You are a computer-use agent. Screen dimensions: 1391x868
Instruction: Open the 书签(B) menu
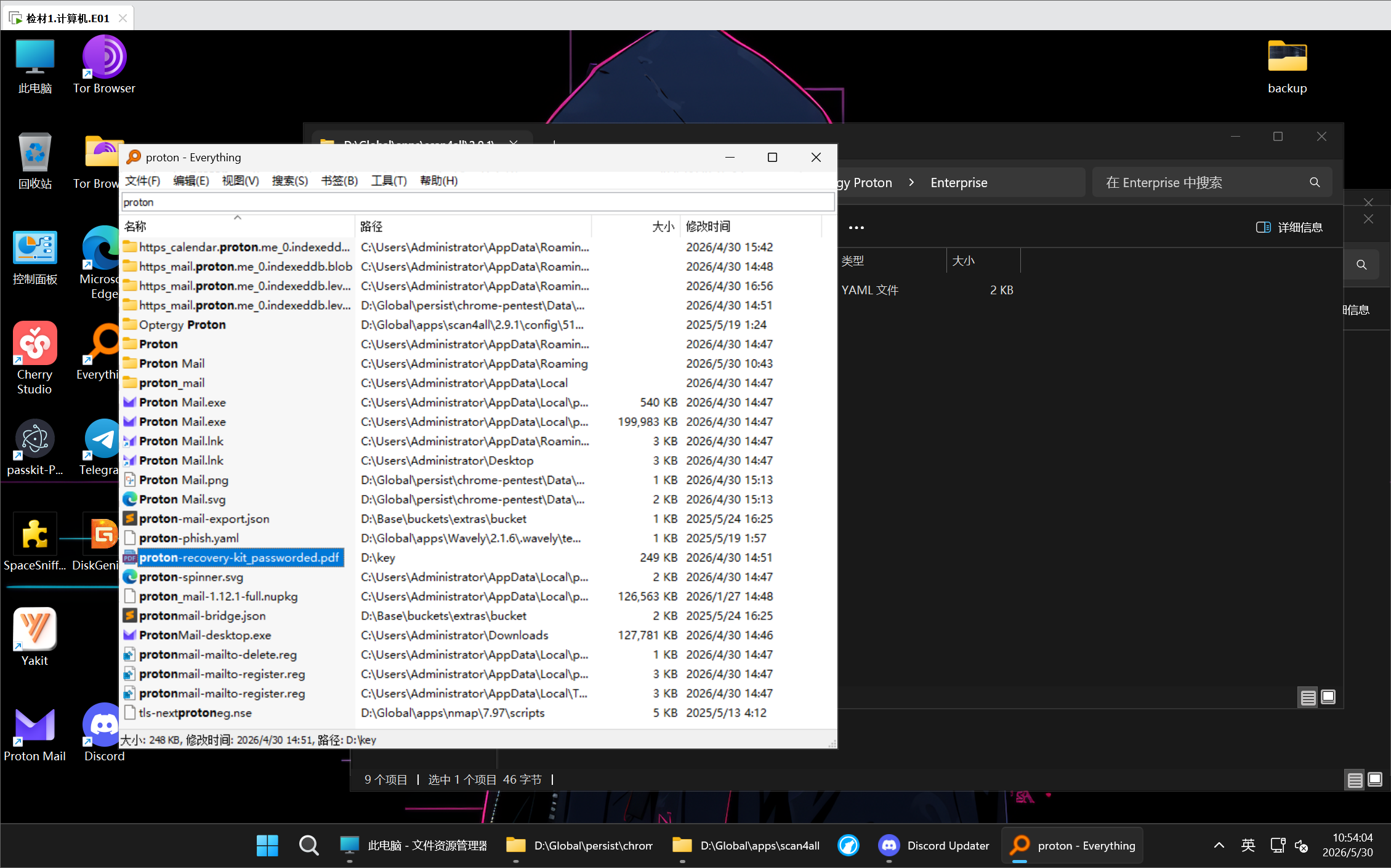tap(339, 180)
